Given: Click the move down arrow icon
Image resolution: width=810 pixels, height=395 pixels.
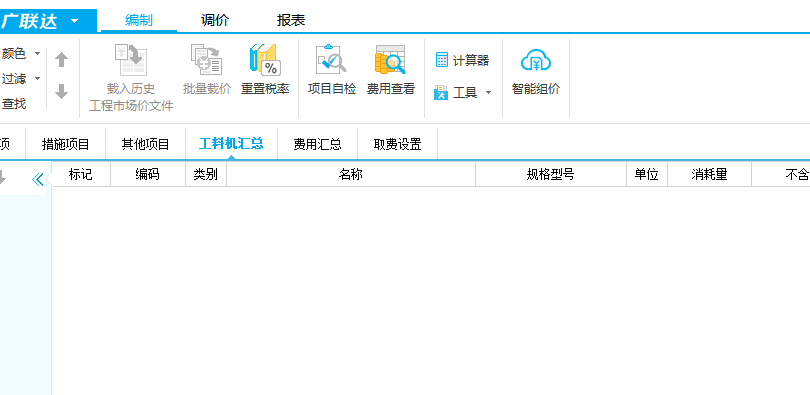Looking at the screenshot, I should 61,92.
